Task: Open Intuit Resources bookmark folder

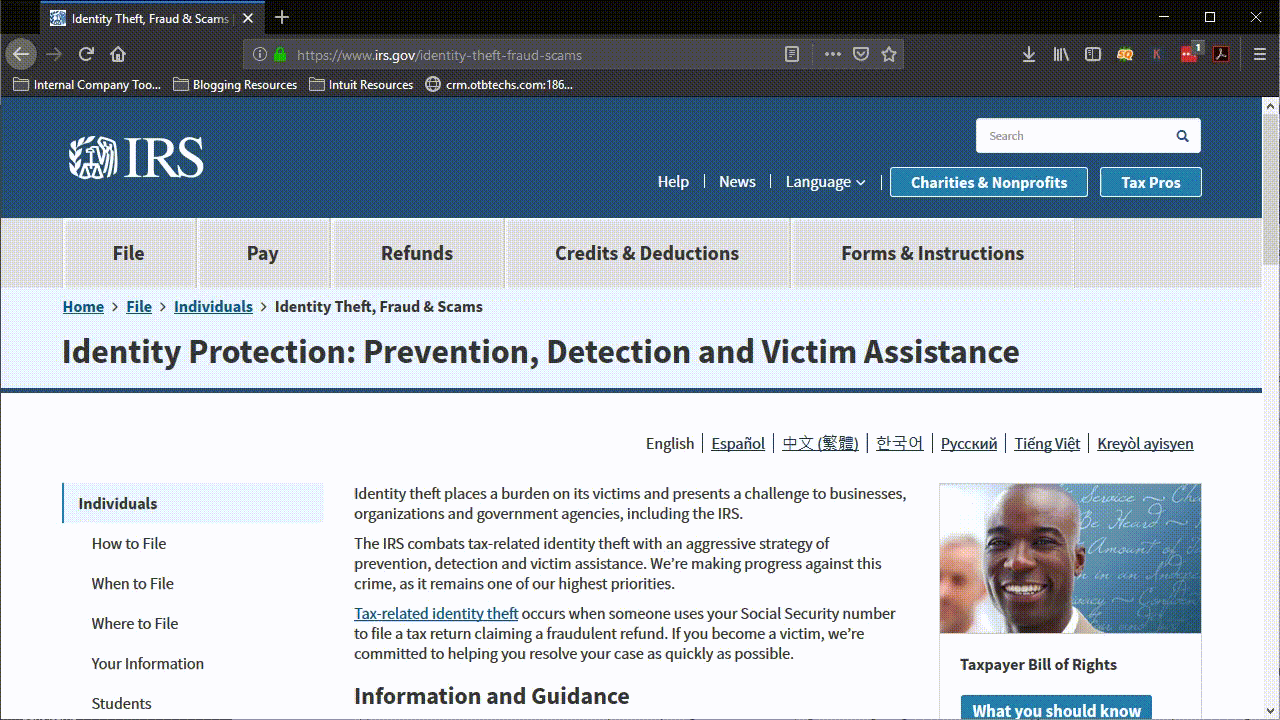Action: pos(361,85)
